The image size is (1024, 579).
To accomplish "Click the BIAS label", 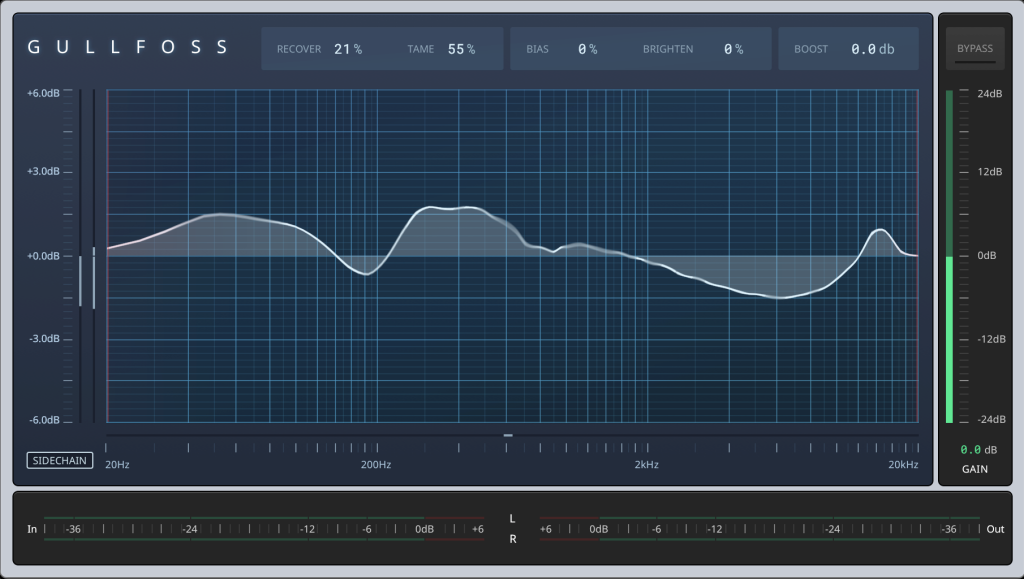I will pyautogui.click(x=537, y=49).
